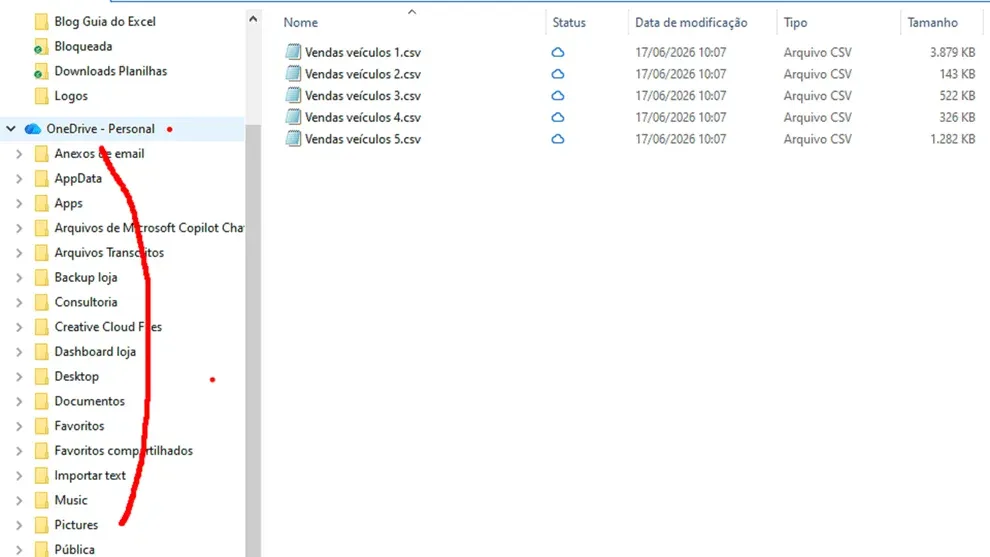Click the Anexos de email folder icon
Viewport: 990px width, 557px height.
[42, 154]
